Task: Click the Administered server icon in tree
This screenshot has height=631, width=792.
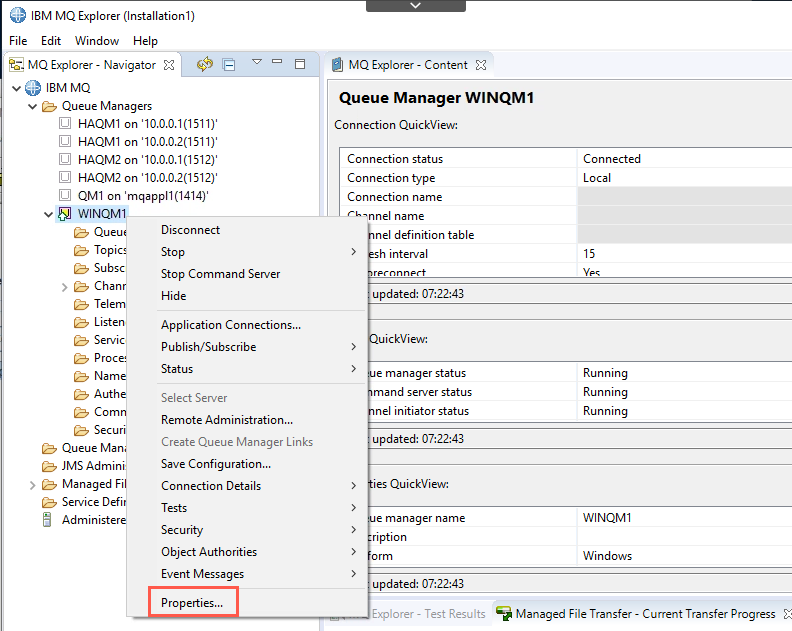Action: coord(47,519)
